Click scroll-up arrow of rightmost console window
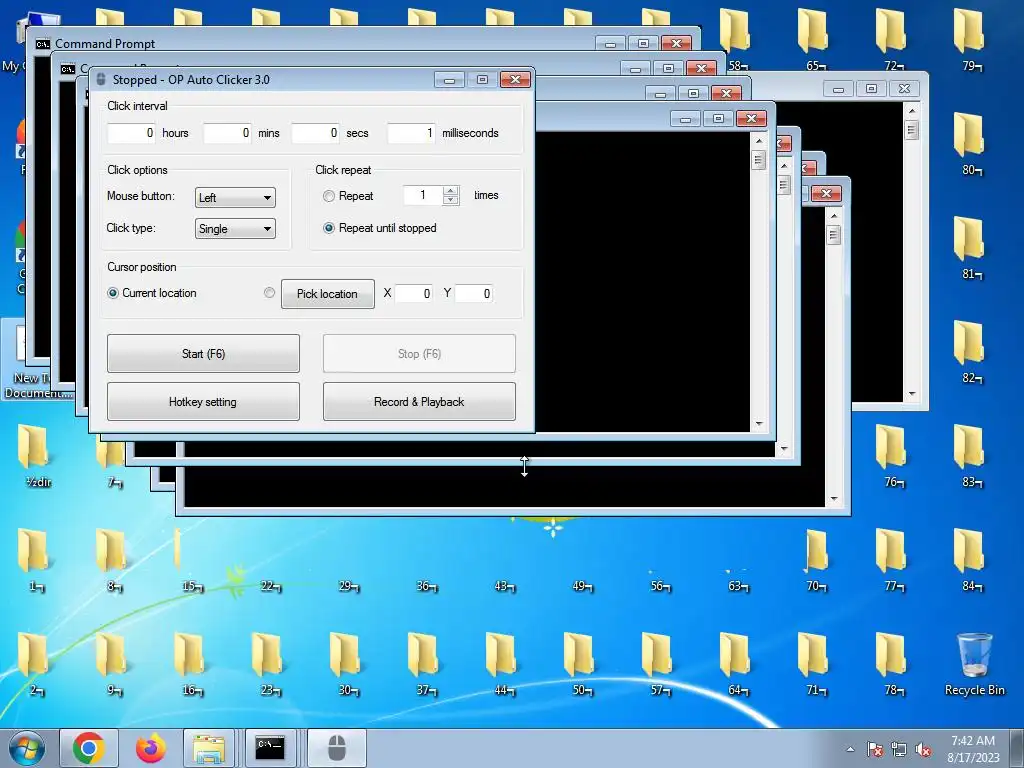 coord(912,110)
